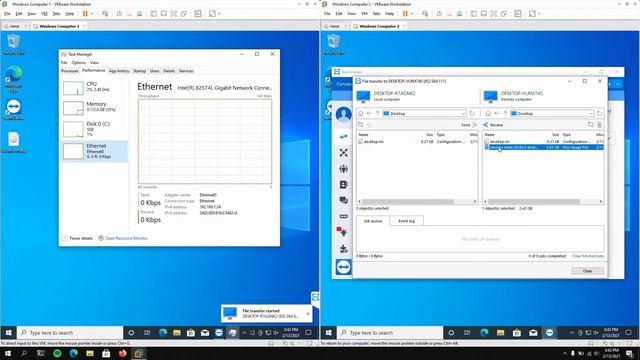Select CPU in performance sidebar
Viewport: 640px width, 360px height.
point(94,87)
